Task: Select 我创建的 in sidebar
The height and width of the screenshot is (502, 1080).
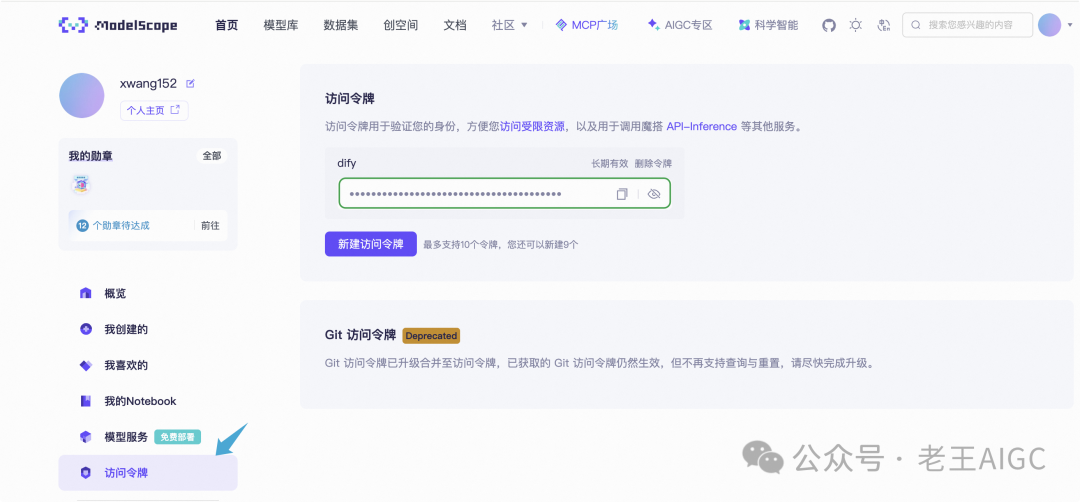Action: [148, 329]
